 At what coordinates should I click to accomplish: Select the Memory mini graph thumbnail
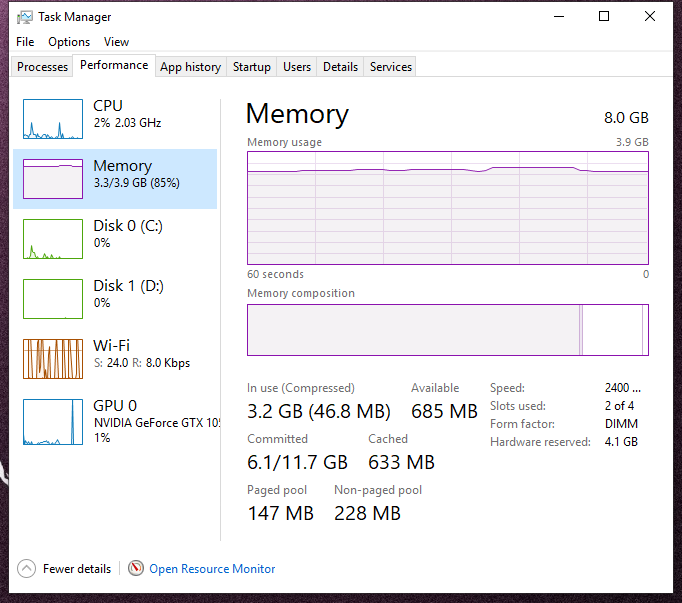(53, 179)
